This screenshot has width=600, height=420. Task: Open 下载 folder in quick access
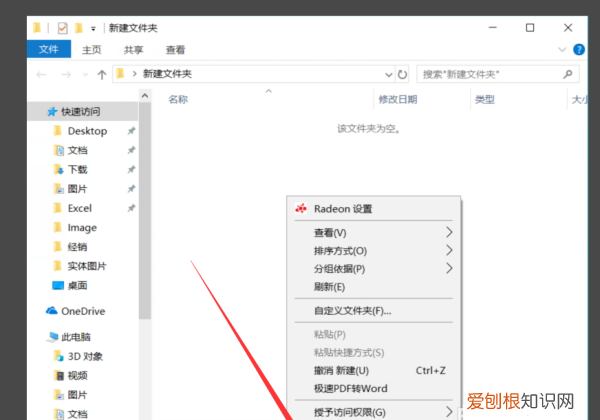77,169
